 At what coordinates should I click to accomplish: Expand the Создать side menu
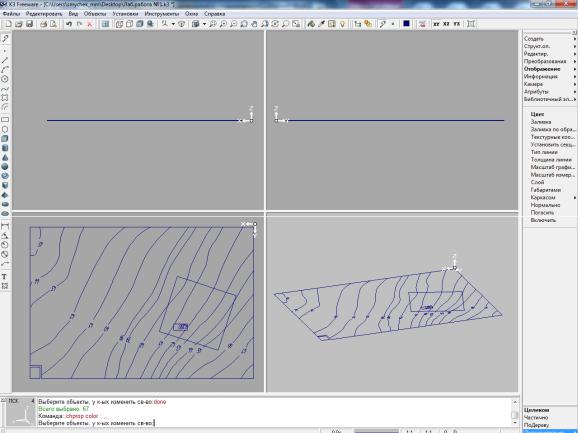coord(549,39)
